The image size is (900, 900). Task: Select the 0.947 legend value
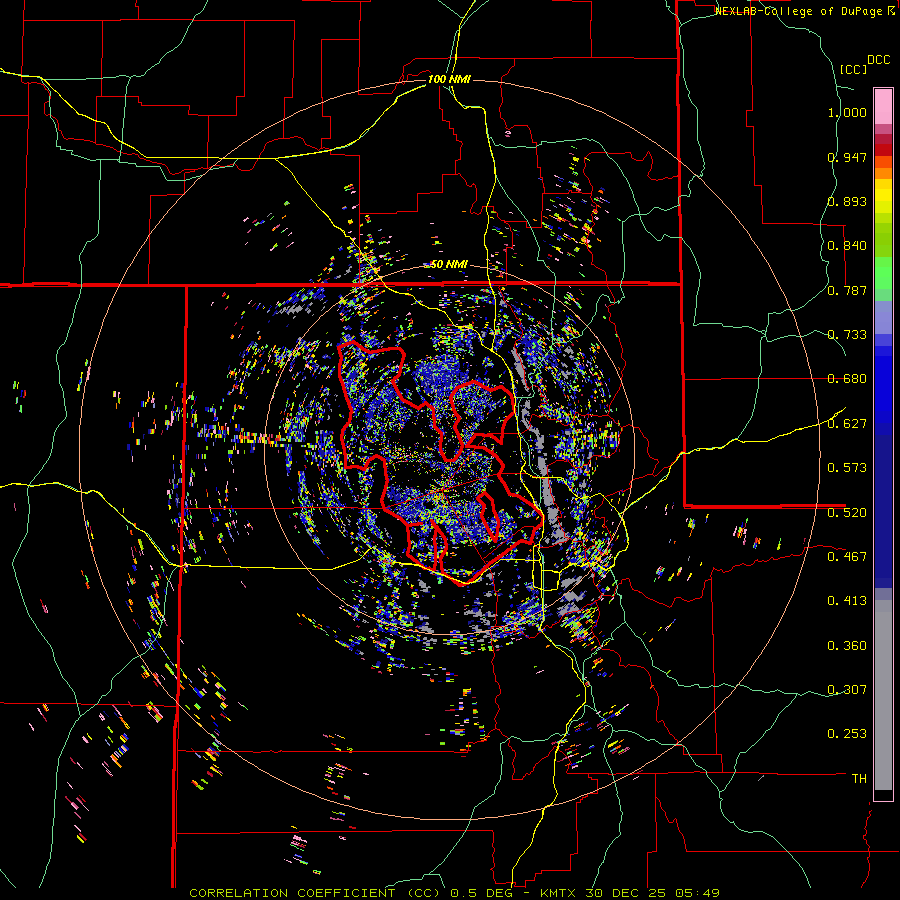pos(847,157)
